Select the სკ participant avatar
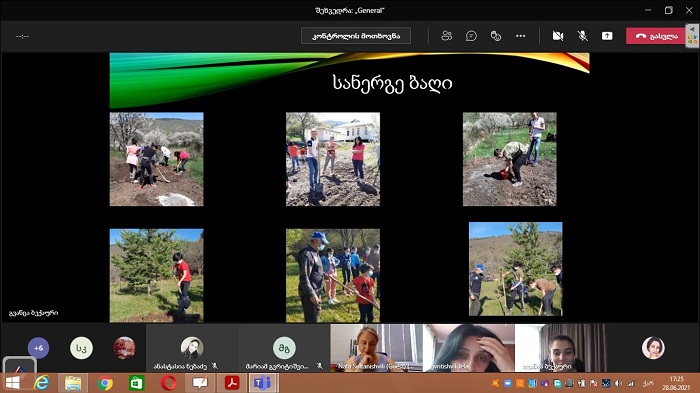Image resolution: width=700 pixels, height=393 pixels. coord(81,348)
